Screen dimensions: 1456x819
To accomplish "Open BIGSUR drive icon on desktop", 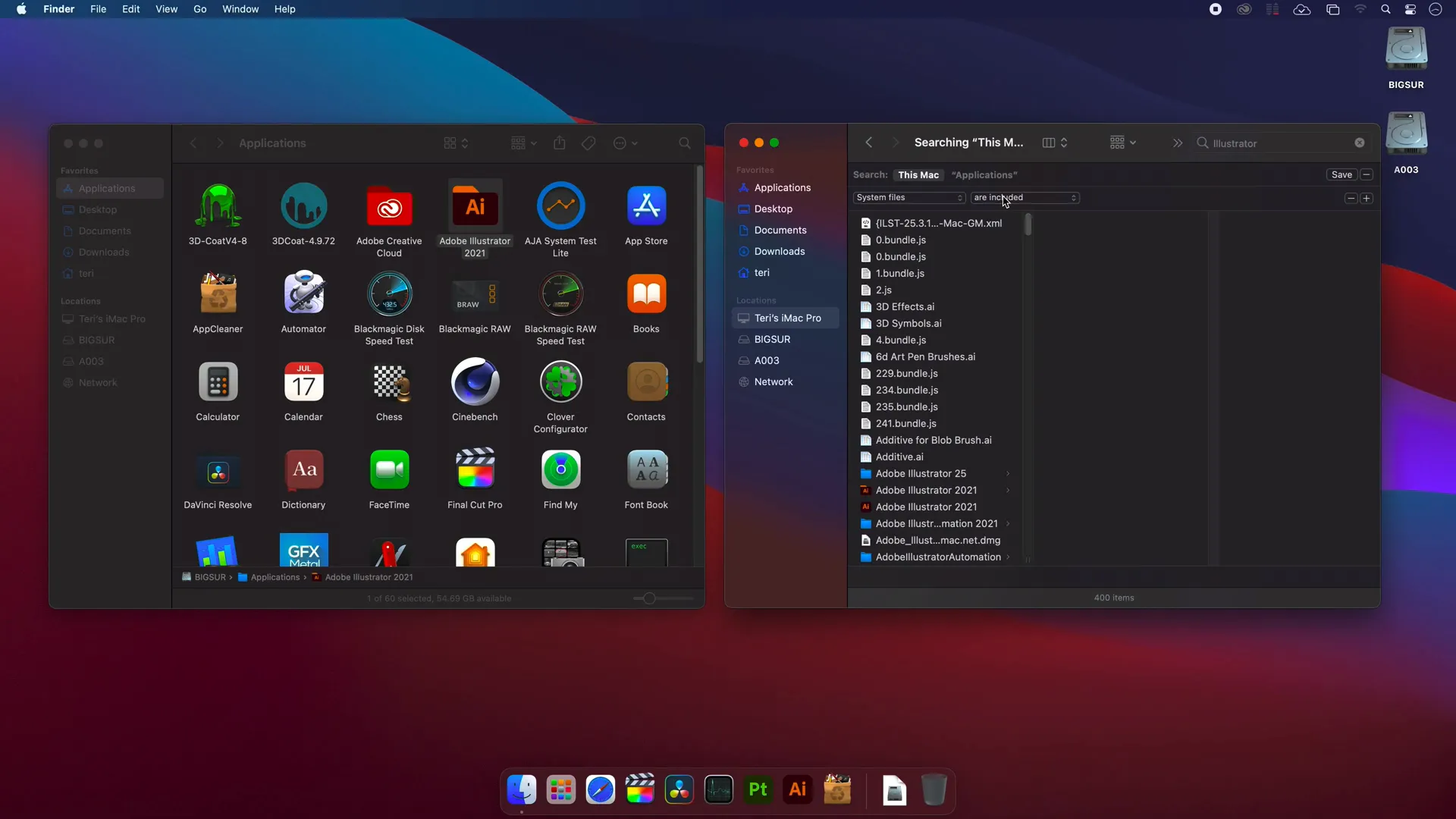I will 1406,49.
